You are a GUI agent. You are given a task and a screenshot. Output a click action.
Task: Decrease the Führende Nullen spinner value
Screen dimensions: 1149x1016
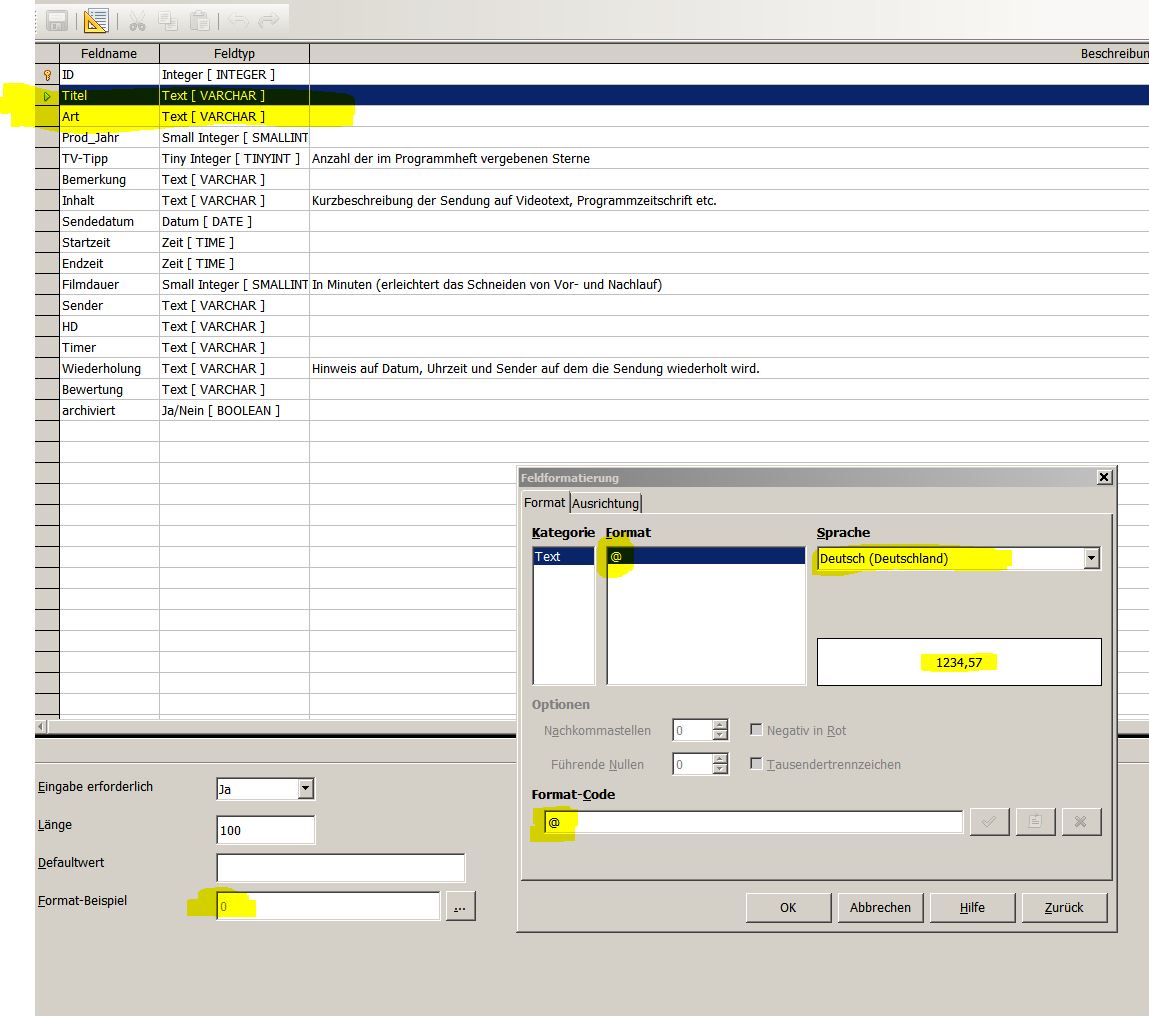[x=720, y=769]
